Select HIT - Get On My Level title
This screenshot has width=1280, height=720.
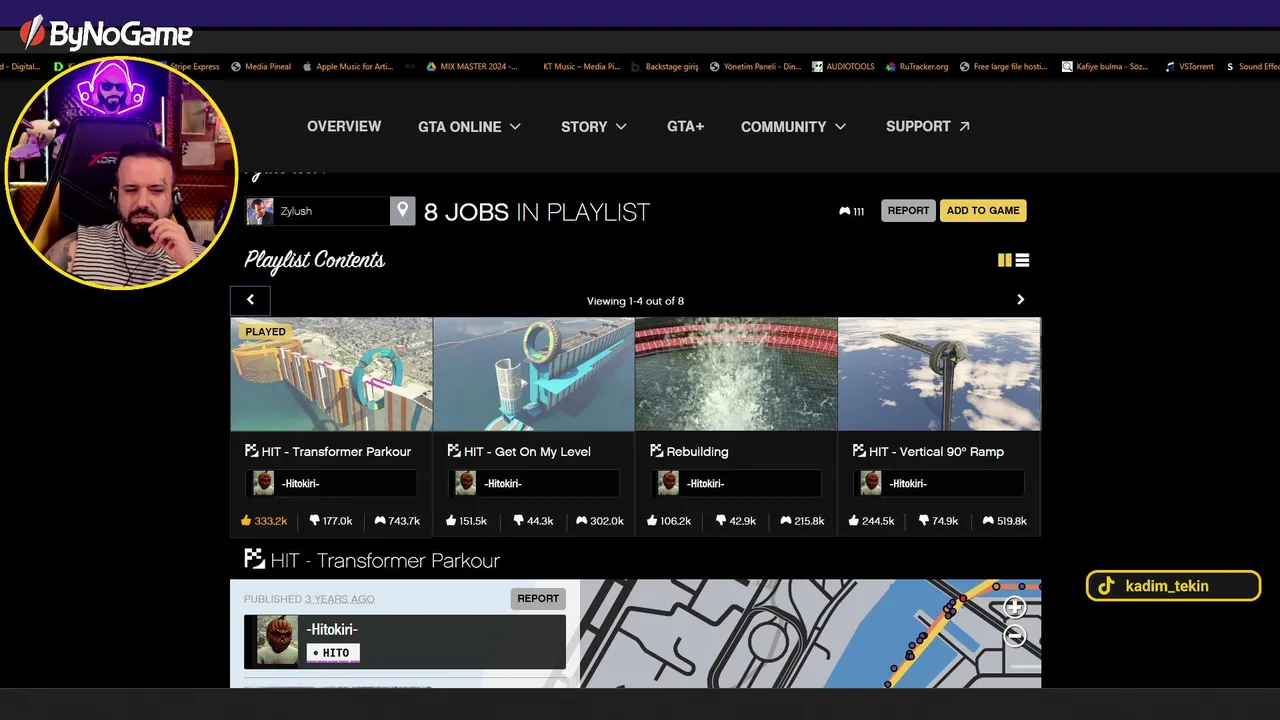[x=527, y=451]
